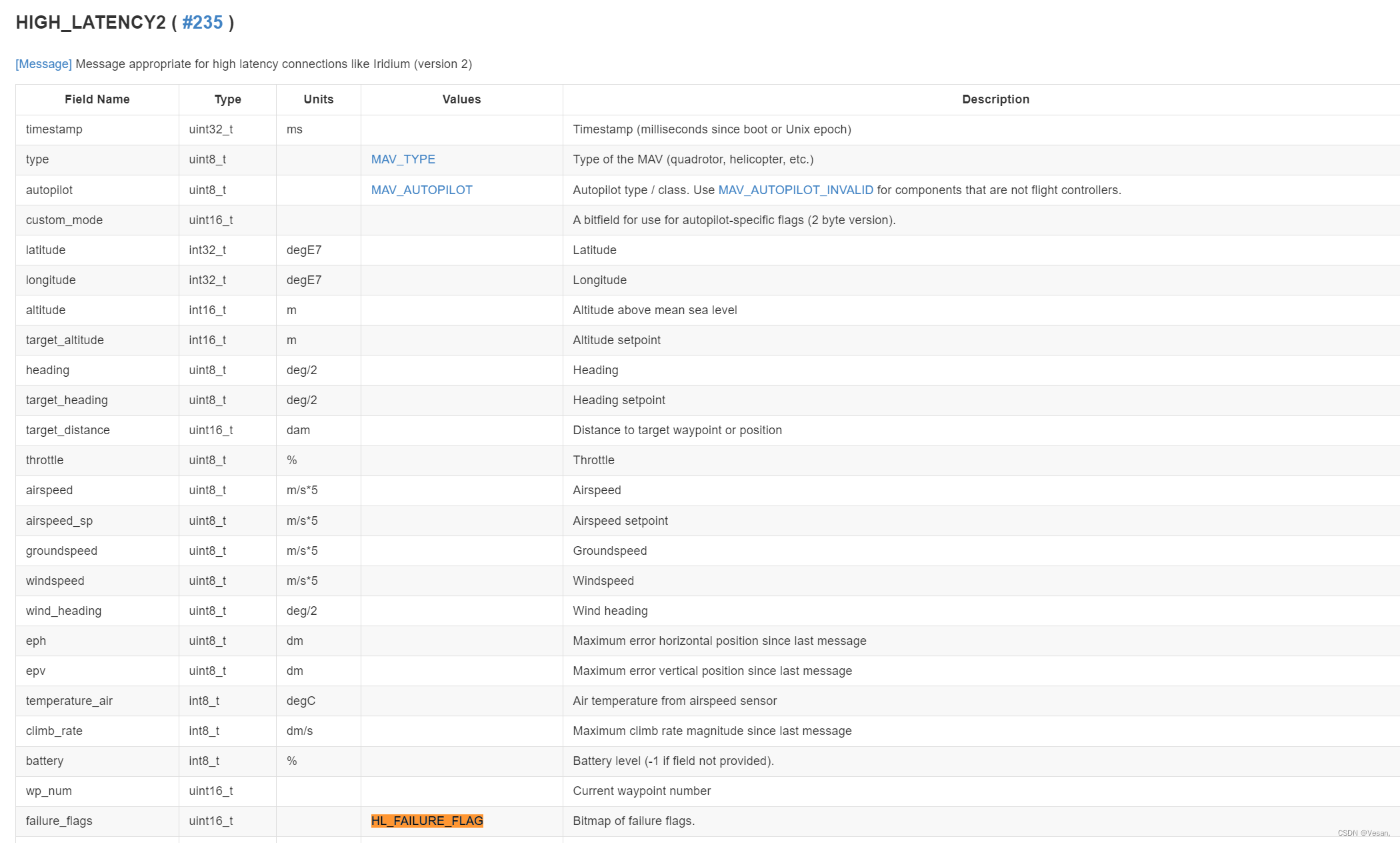Click the [Message] link
Screen dimensions: 1400x843
[x=43, y=64]
